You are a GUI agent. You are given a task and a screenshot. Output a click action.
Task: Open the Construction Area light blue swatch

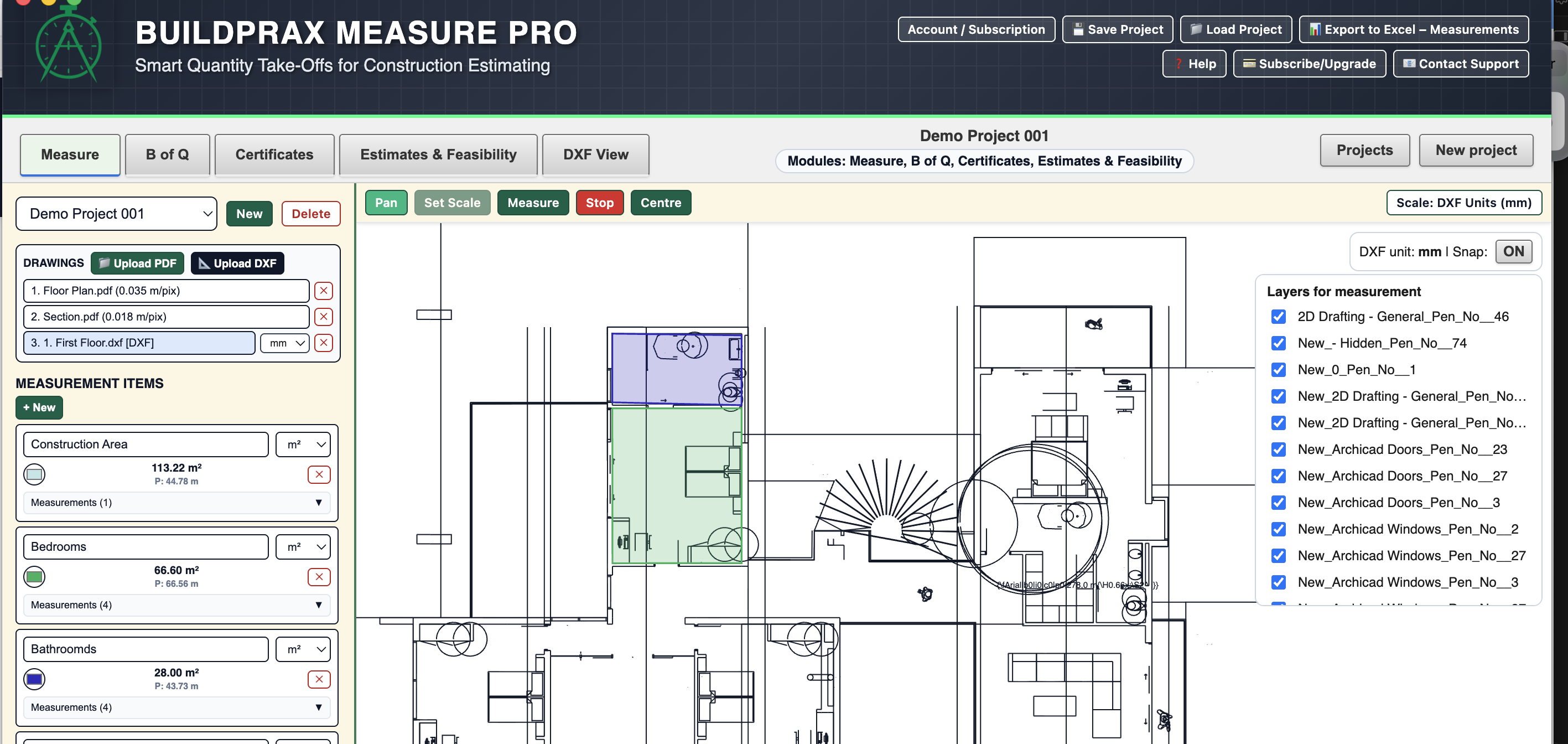pos(34,474)
